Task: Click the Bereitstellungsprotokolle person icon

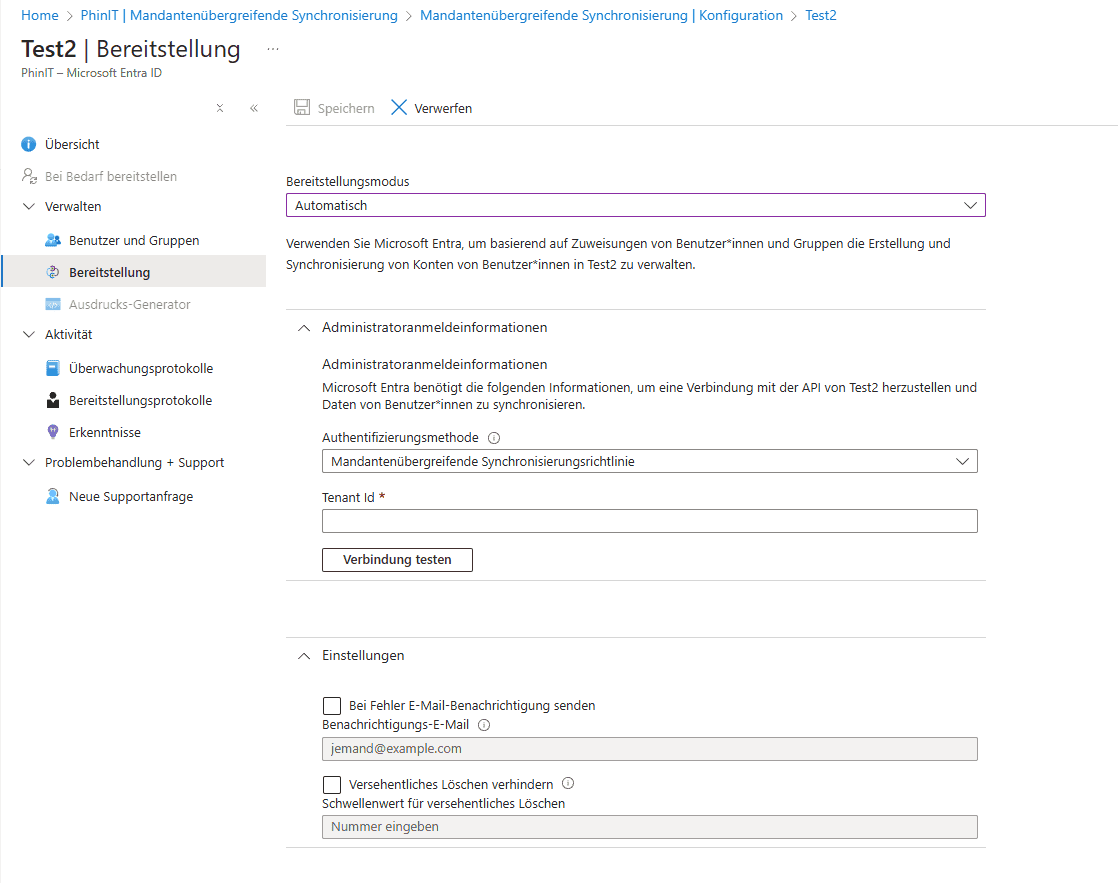Action: coord(53,400)
